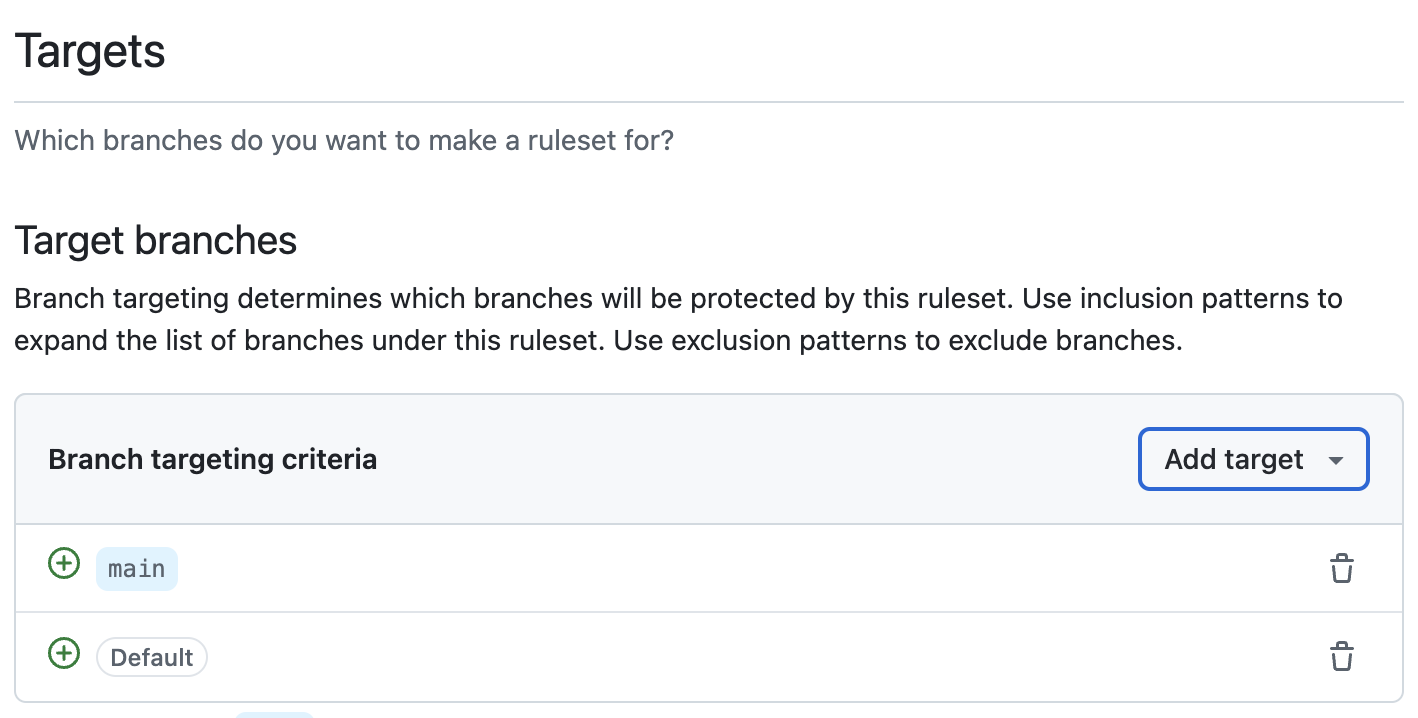
Task: Remove the Default branch target
Action: 1341,656
